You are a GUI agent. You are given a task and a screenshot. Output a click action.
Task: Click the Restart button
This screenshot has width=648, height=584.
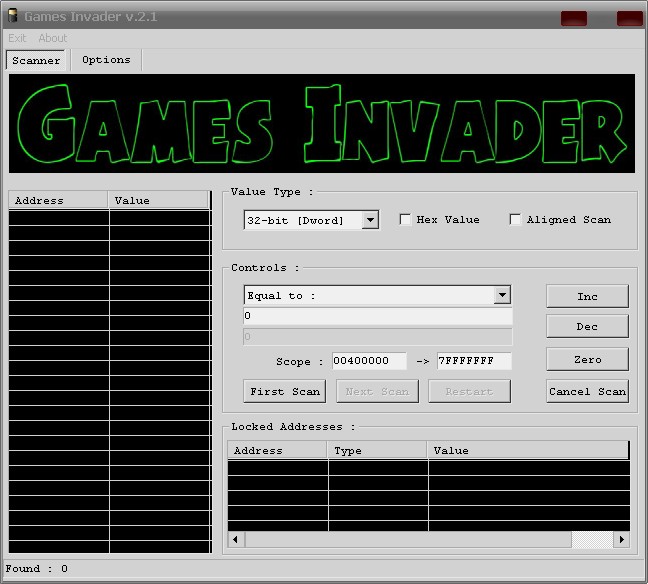[469, 391]
